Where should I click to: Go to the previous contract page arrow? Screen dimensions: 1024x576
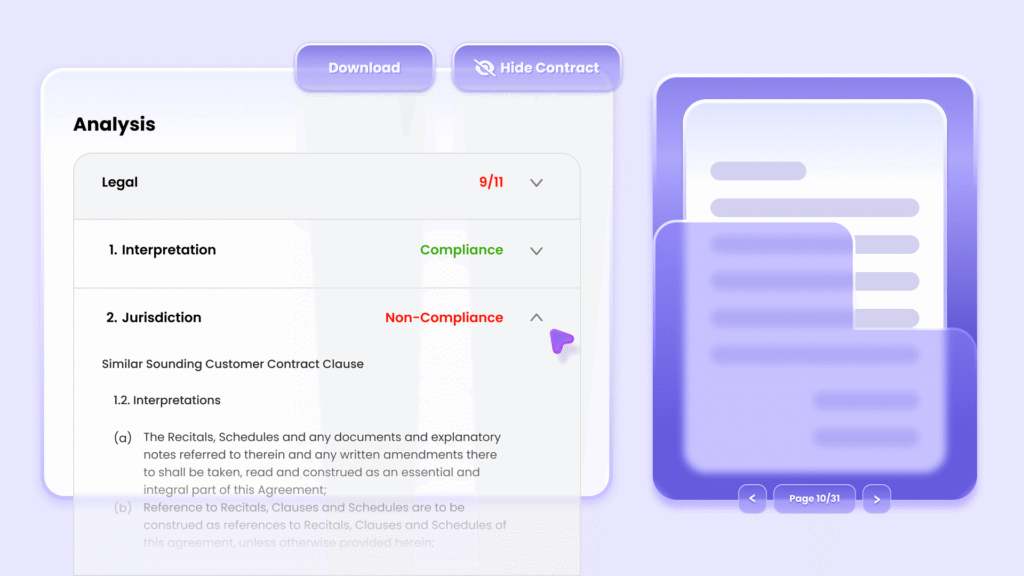(752, 498)
